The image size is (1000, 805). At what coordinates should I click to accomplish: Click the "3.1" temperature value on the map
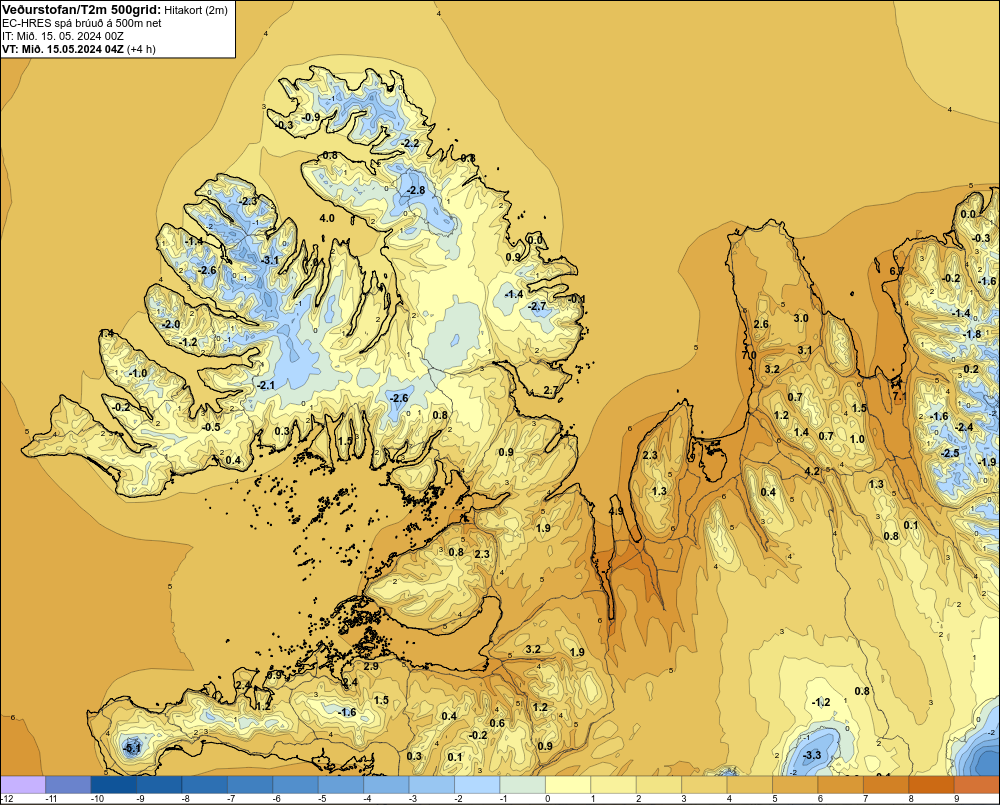805,350
